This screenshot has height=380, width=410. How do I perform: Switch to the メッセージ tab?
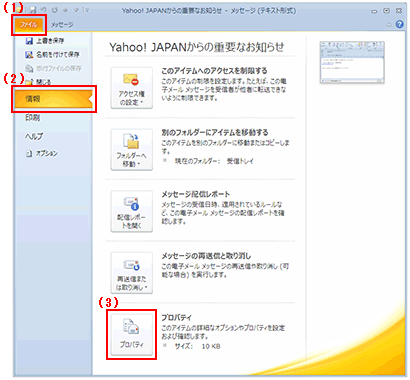pos(62,25)
